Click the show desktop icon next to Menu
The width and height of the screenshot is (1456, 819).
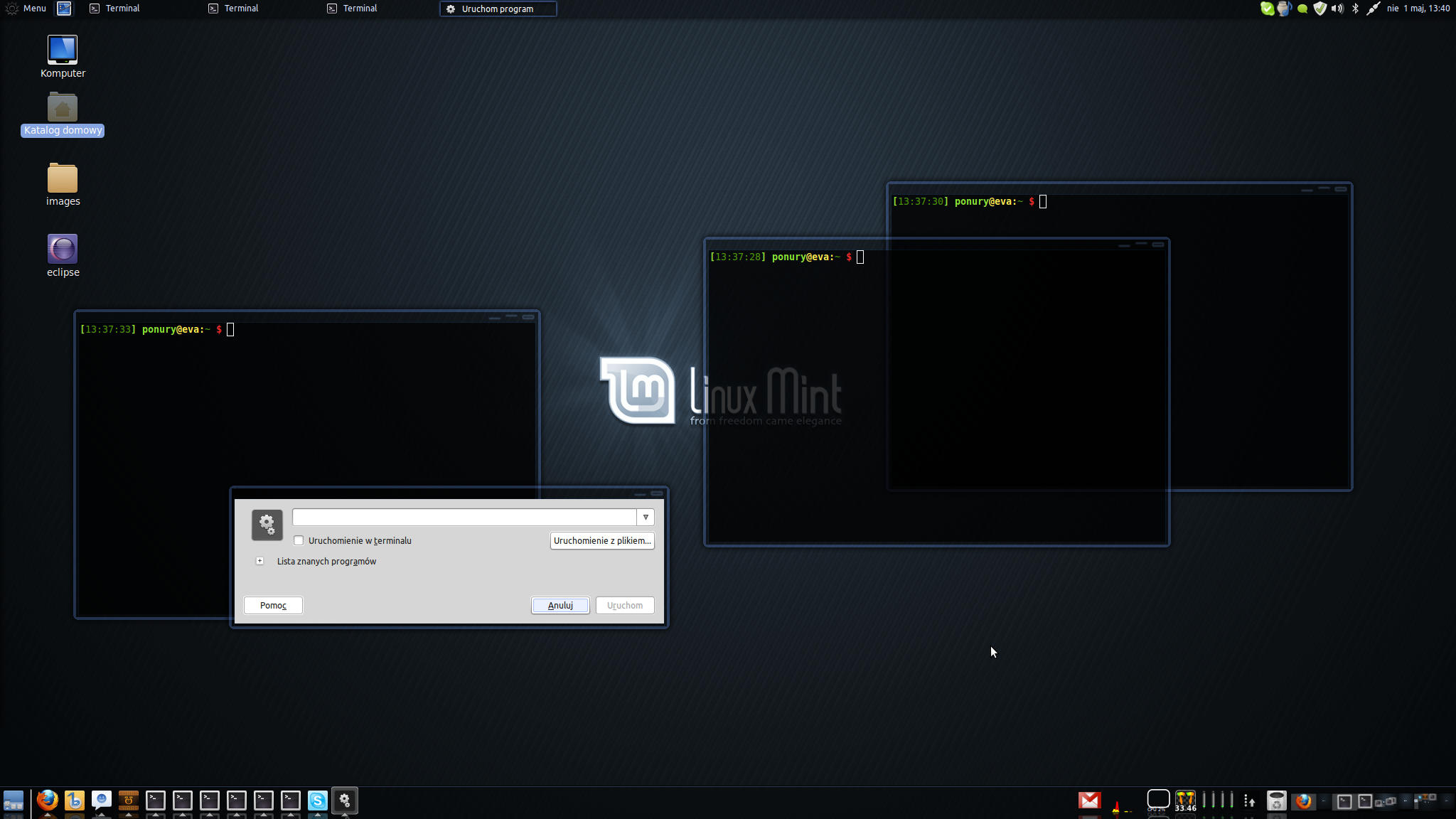(64, 9)
